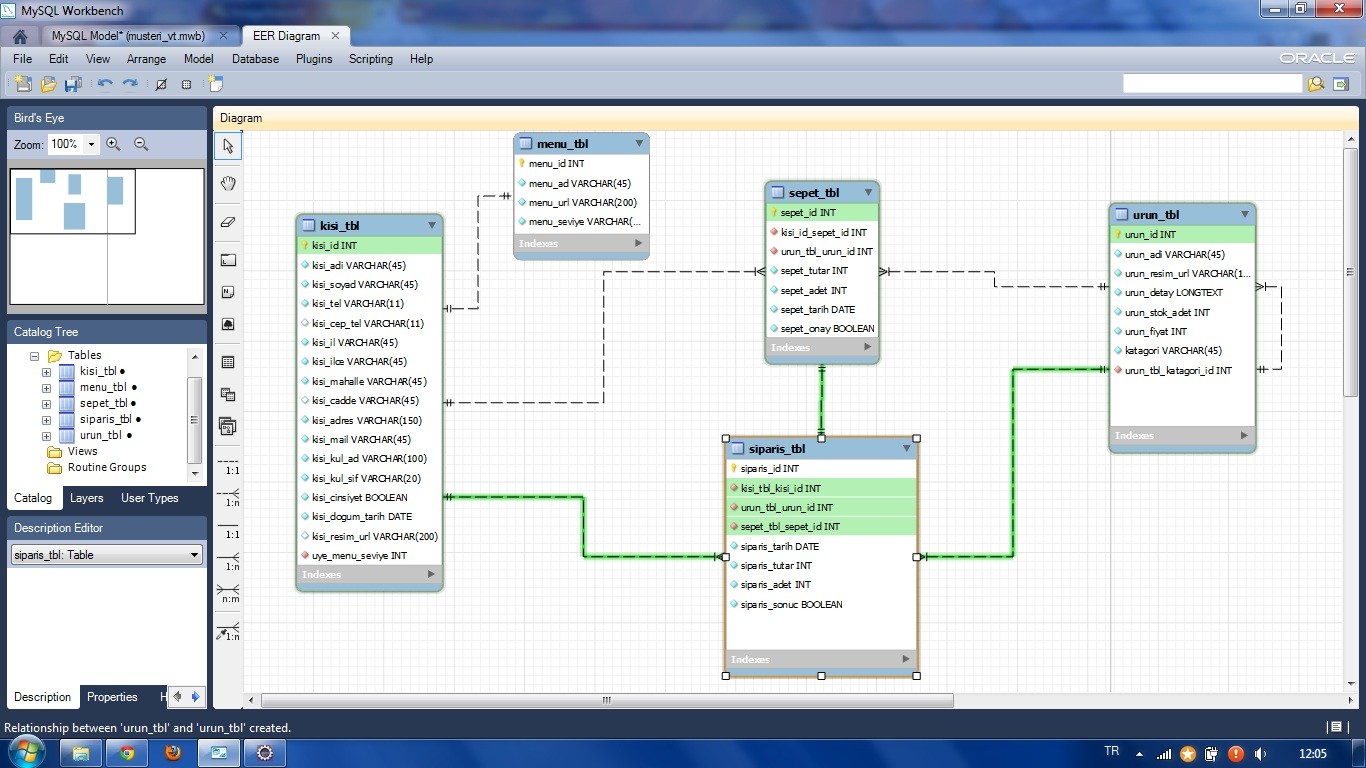Toggle the grid display toolbar icon
This screenshot has width=1366, height=768.
tap(161, 85)
